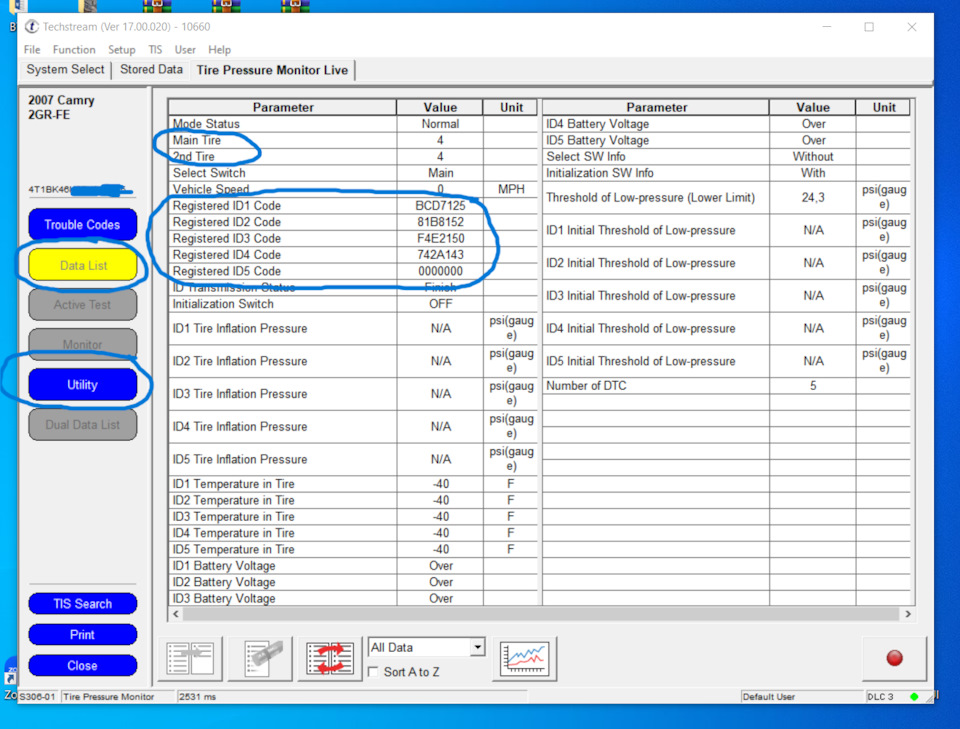Click the Registered ID5 Code value 0000000

point(440,271)
